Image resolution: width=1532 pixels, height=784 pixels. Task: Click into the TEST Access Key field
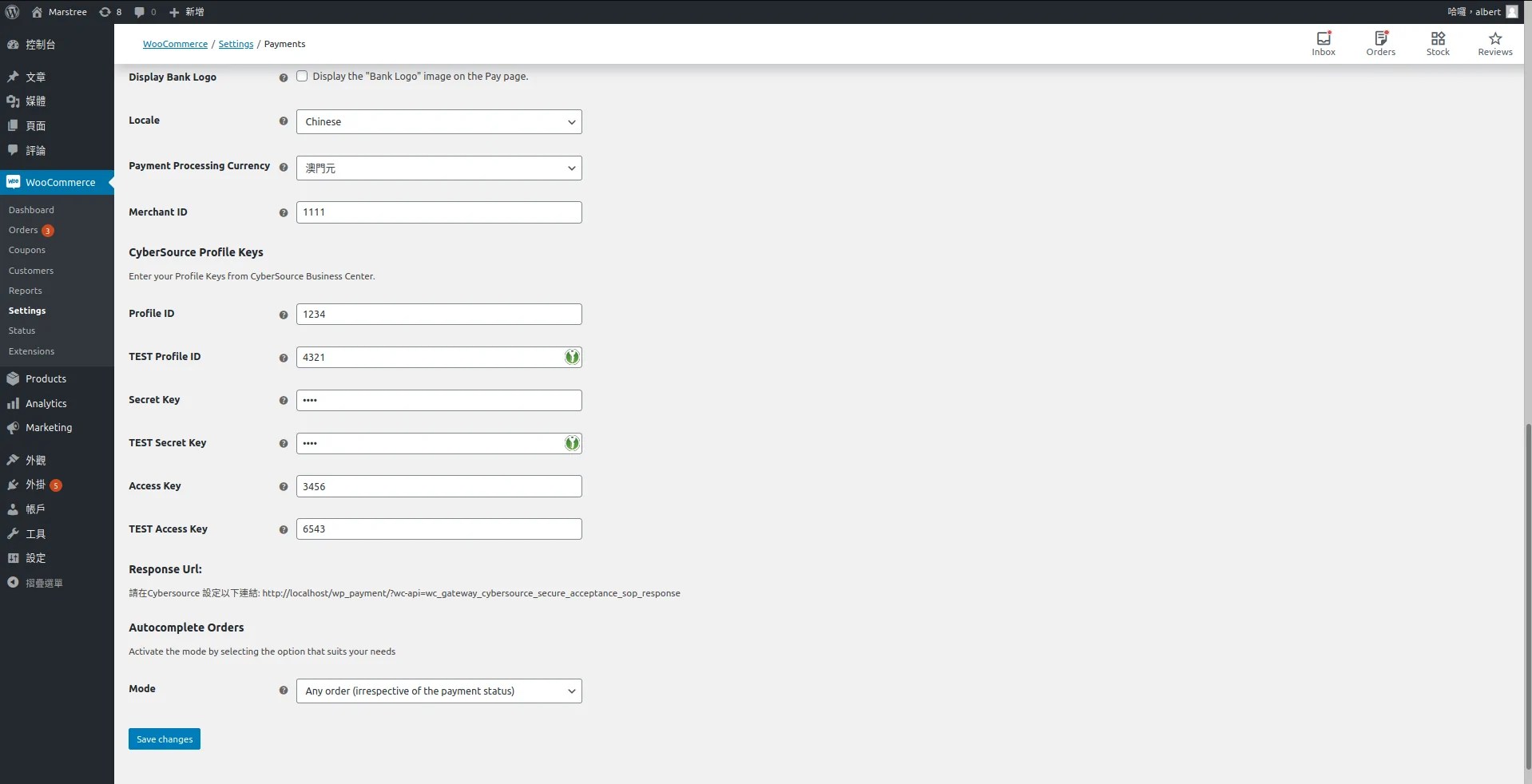pos(439,529)
